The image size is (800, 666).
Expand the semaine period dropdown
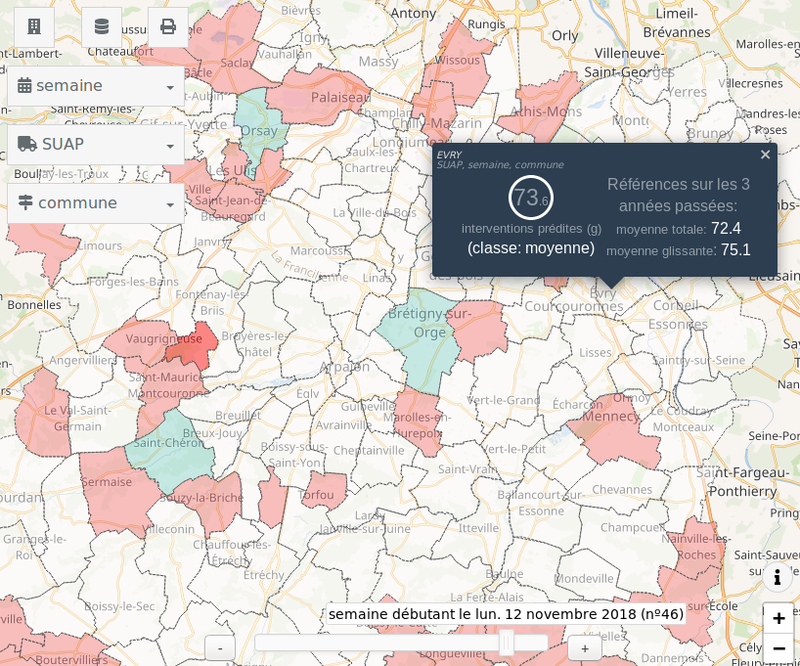click(96, 86)
